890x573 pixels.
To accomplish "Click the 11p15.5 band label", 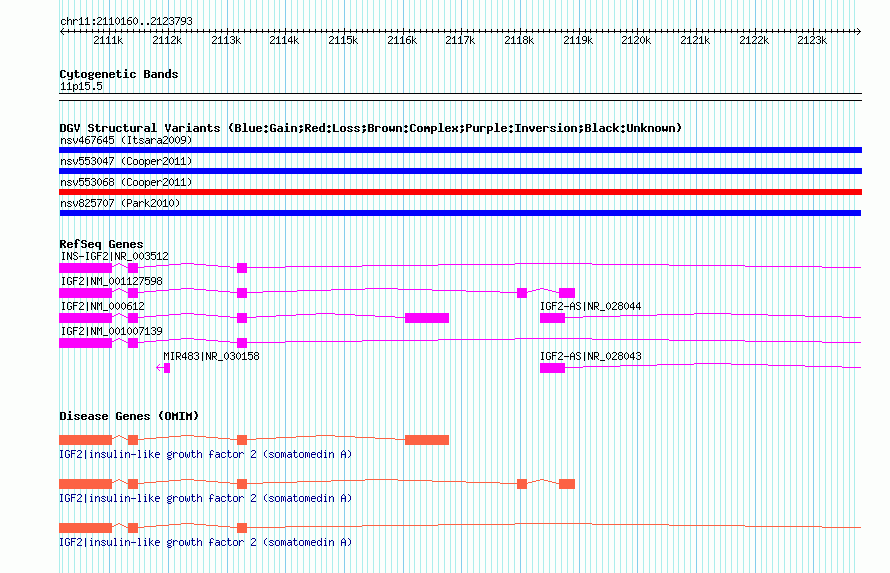I will point(81,86).
